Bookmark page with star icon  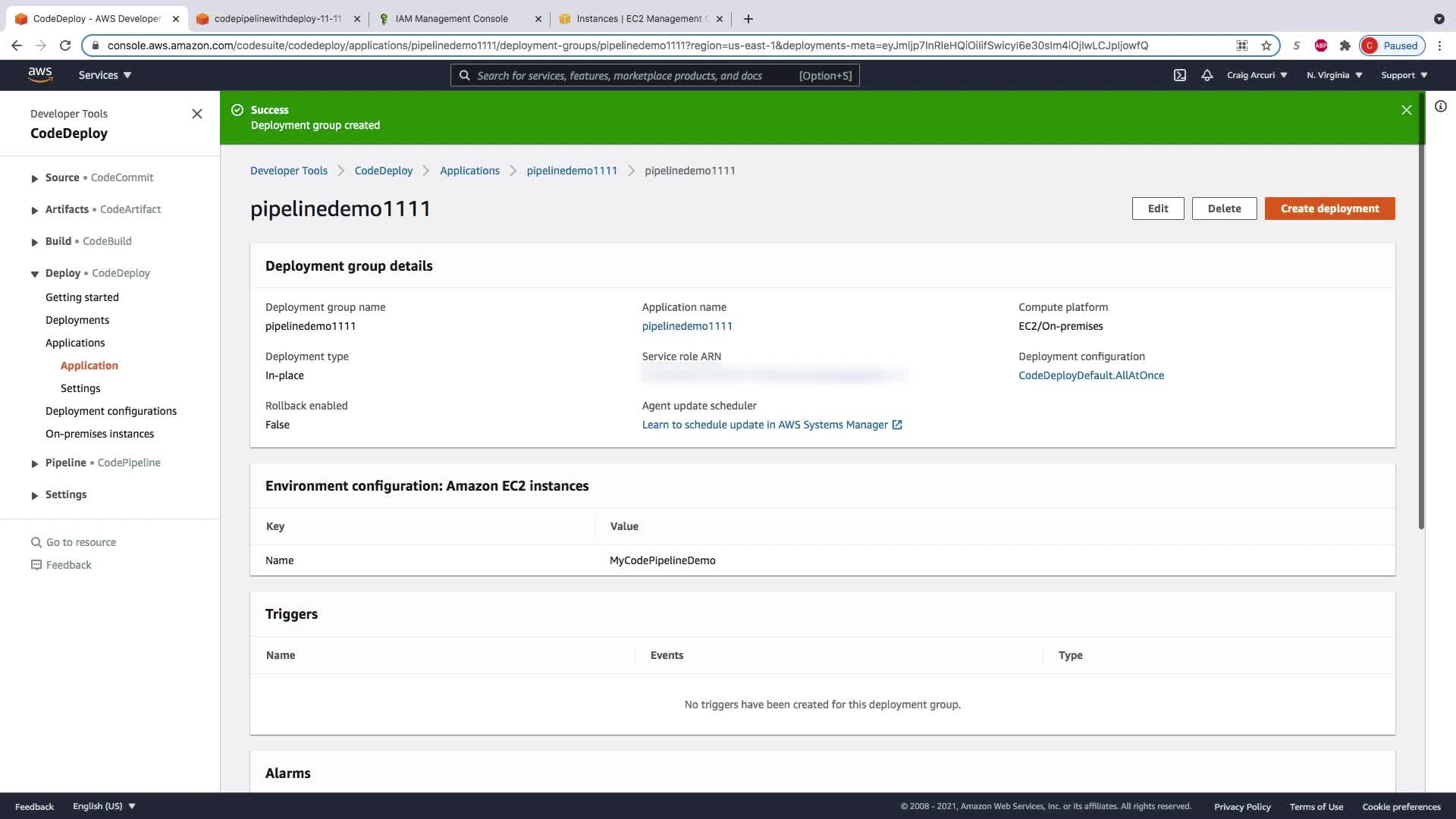coord(1266,45)
